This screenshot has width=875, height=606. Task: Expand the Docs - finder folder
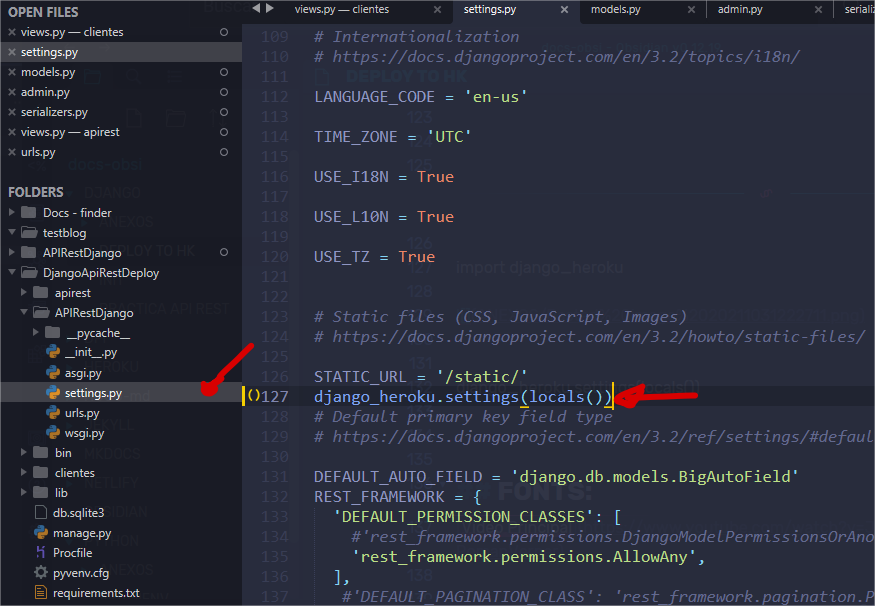(12, 213)
